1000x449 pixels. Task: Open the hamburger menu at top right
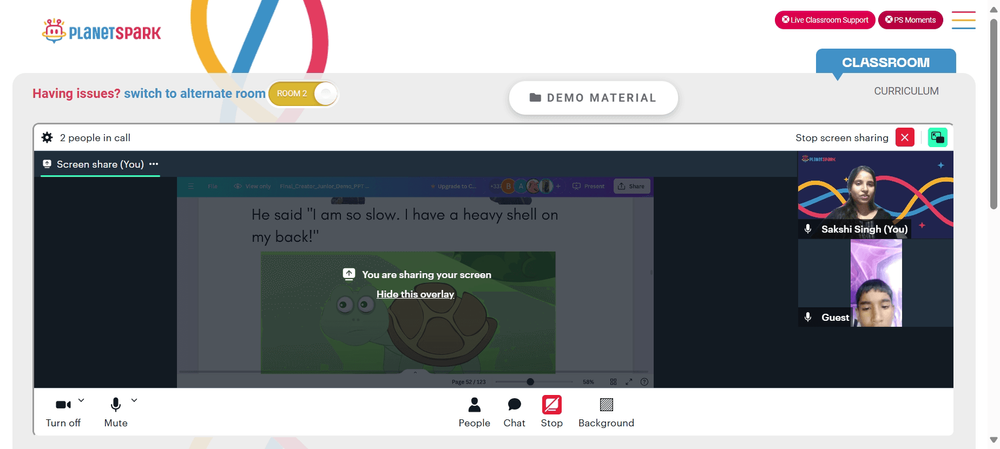963,20
